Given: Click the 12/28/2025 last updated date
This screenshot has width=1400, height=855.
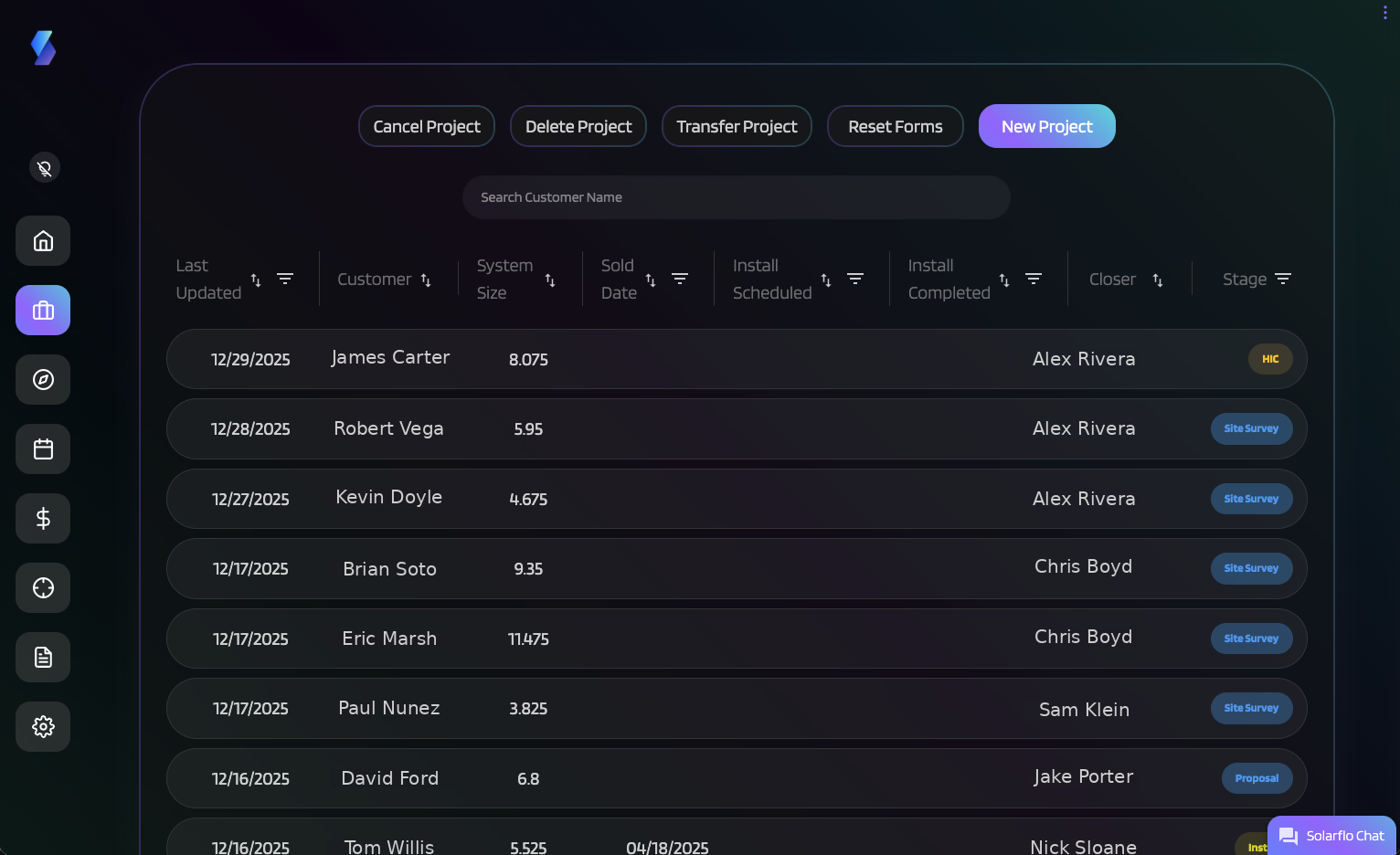Looking at the screenshot, I should [250, 429].
